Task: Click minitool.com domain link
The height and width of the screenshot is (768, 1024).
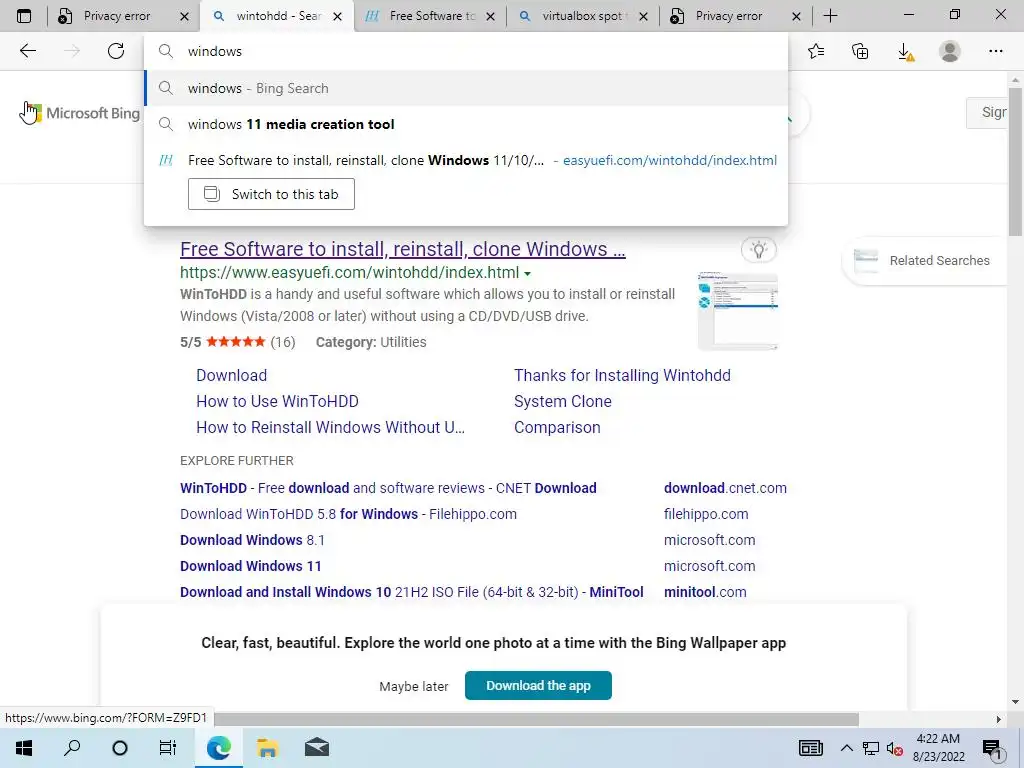Action: tap(705, 592)
